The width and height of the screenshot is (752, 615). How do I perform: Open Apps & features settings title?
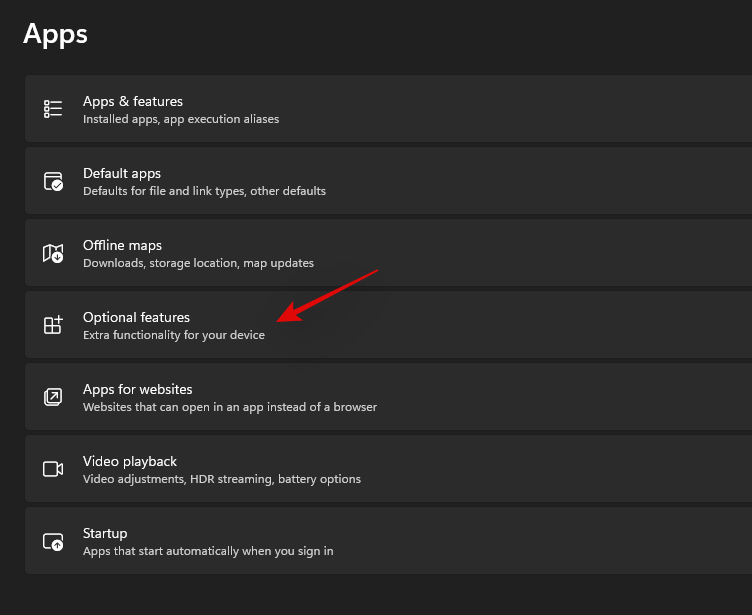(133, 101)
